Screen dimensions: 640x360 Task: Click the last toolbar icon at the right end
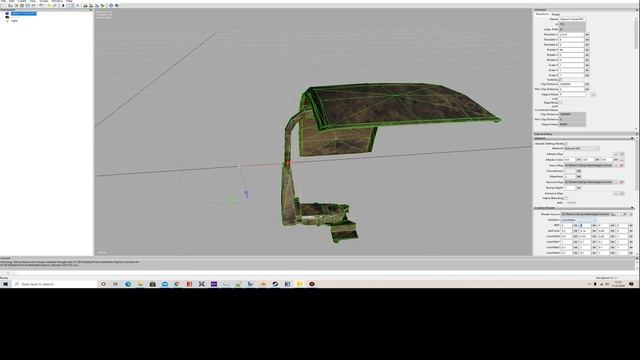[117, 6]
